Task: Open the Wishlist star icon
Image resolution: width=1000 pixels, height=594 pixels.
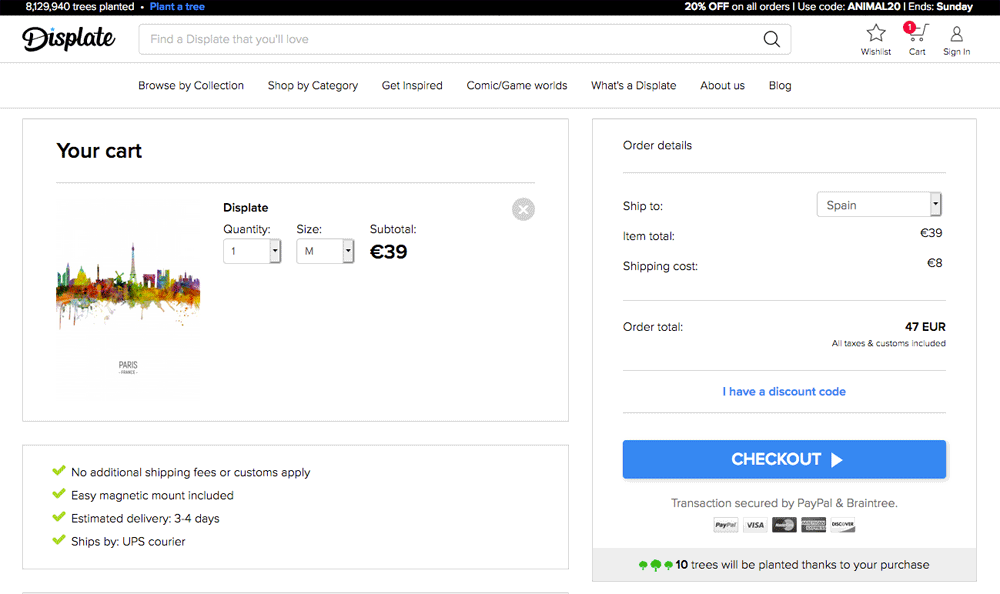Action: click(876, 33)
